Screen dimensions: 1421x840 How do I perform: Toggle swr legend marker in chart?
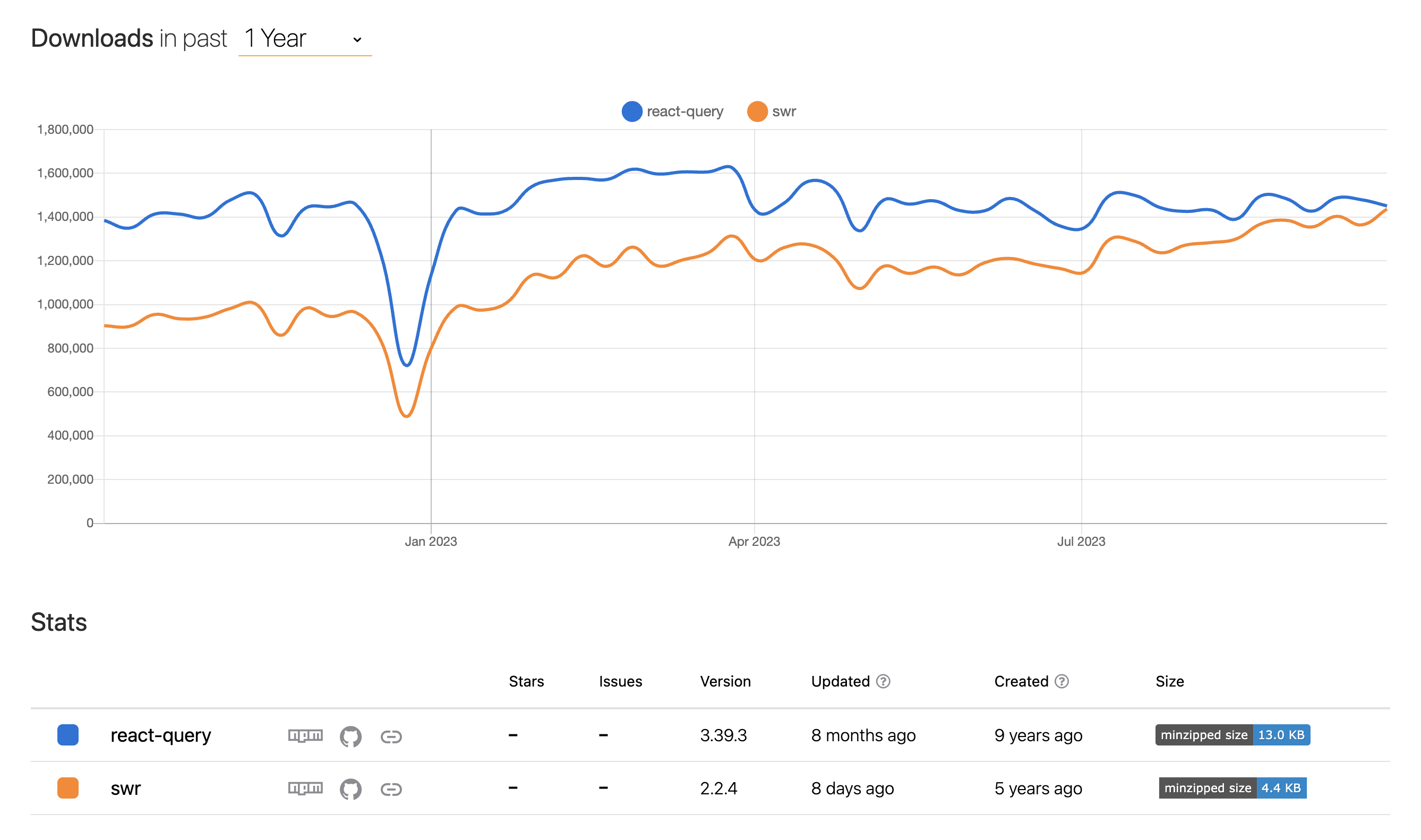[x=757, y=112]
